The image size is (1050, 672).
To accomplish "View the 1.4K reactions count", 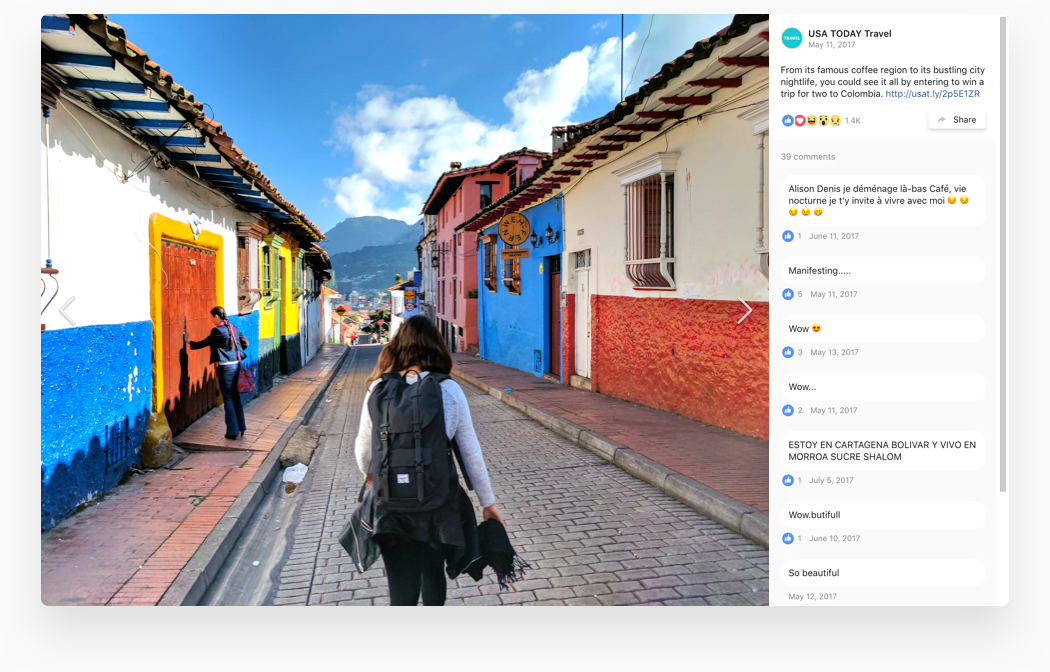I will [x=852, y=120].
